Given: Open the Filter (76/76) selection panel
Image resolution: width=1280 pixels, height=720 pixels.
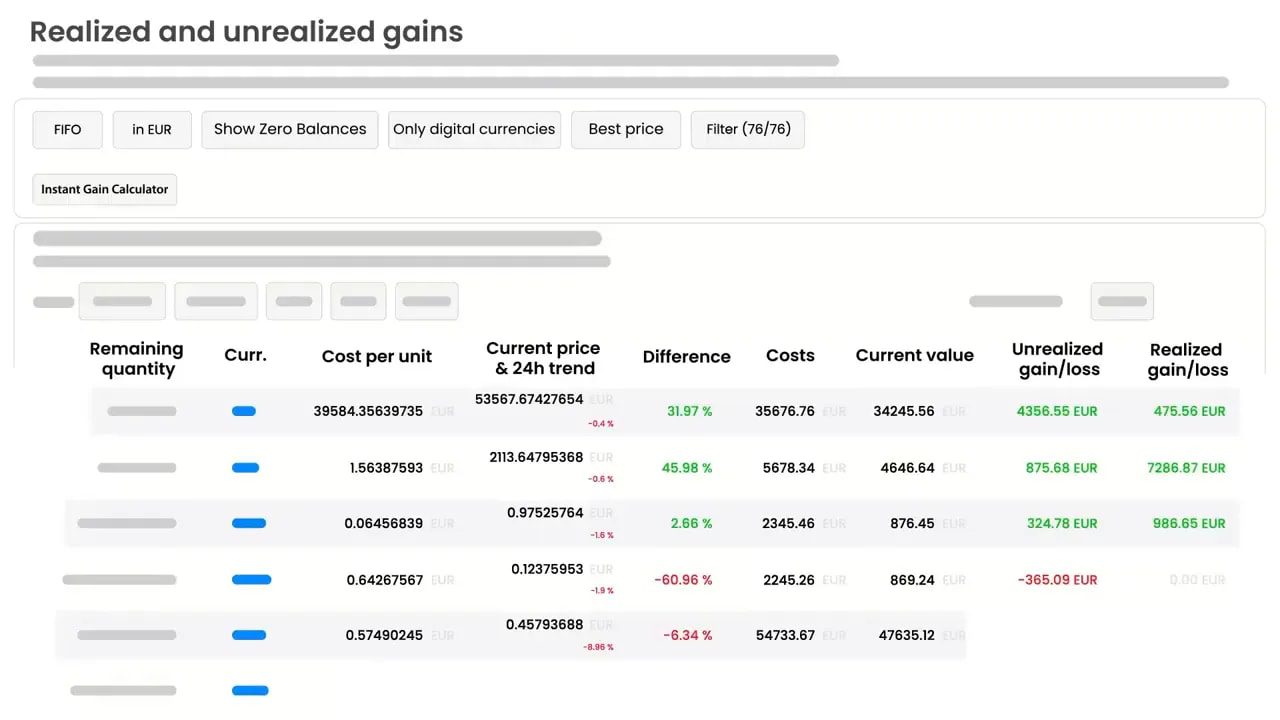Looking at the screenshot, I should pyautogui.click(x=747, y=129).
